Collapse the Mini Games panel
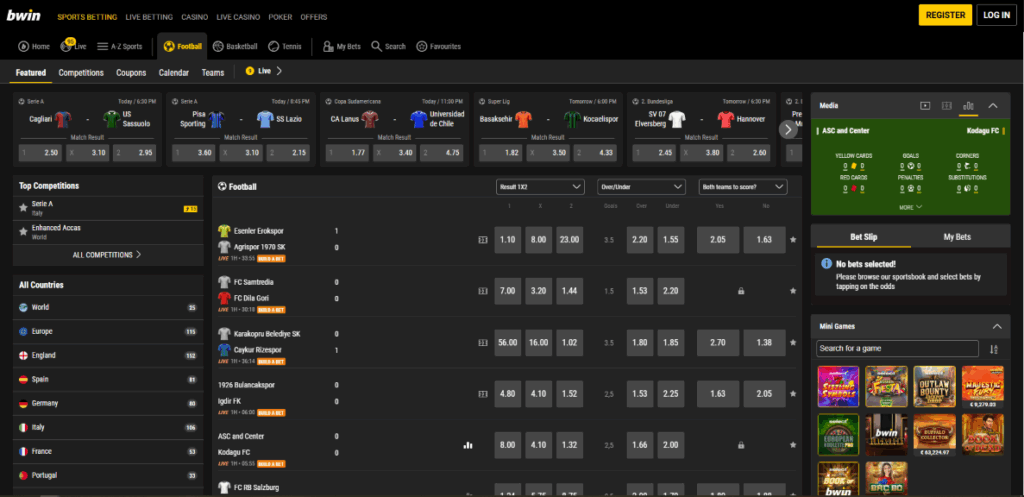This screenshot has width=1024, height=497. click(997, 327)
